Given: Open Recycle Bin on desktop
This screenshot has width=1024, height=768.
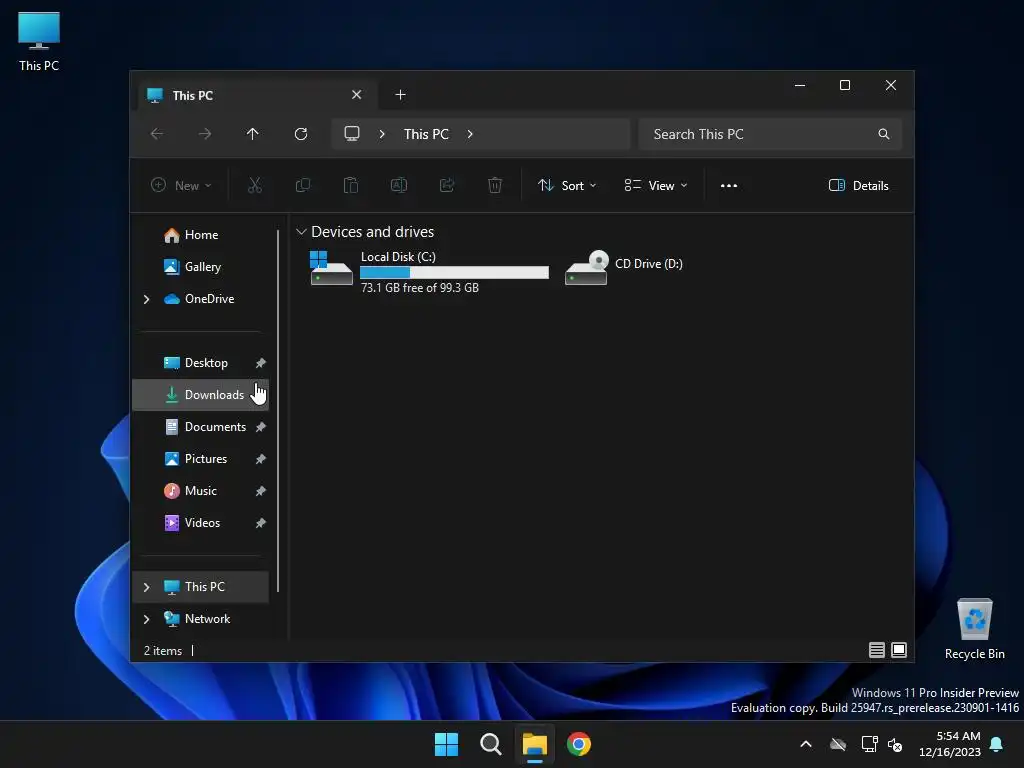Looking at the screenshot, I should tap(974, 630).
